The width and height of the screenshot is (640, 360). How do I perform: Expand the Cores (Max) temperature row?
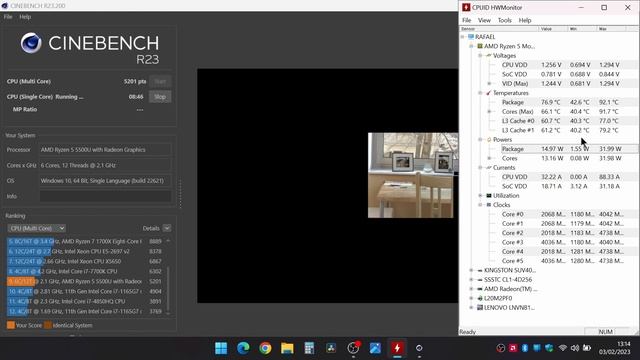(489, 111)
